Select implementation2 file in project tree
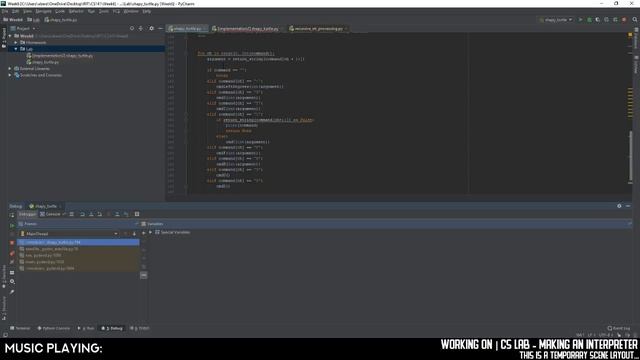The height and width of the screenshot is (360, 640). [x=60, y=56]
